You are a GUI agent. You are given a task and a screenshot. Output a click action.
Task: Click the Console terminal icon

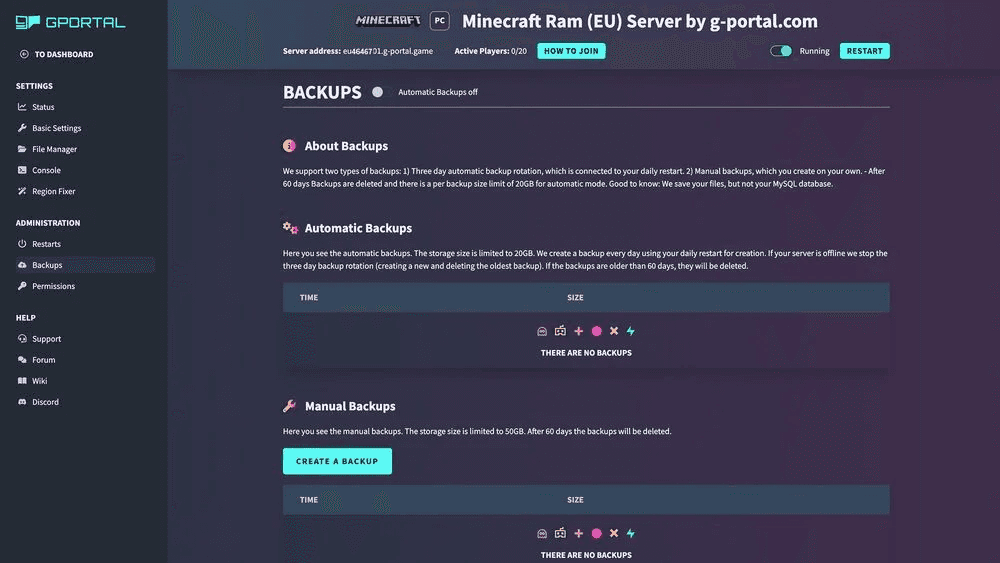pos(22,170)
